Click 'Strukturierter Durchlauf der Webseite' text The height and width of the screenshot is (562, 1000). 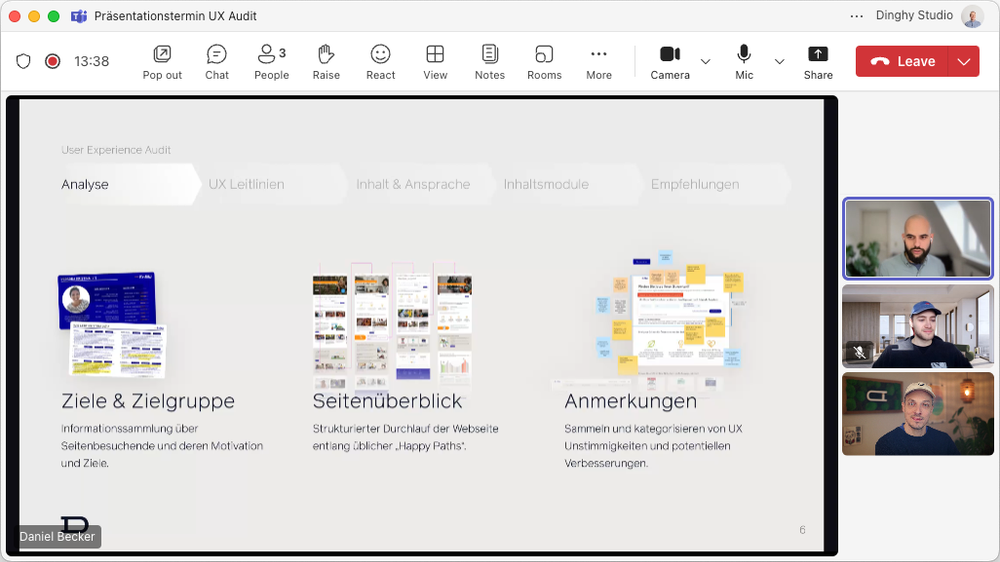pos(406,429)
